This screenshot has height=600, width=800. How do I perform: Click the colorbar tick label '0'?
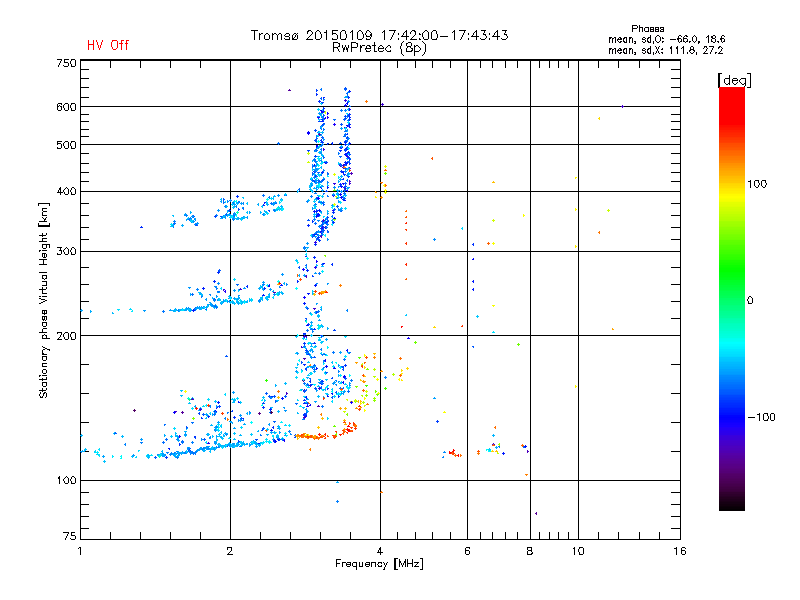coord(750,301)
